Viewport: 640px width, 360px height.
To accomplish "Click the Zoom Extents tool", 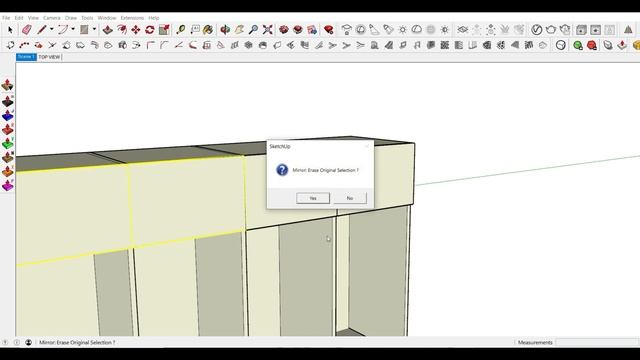I will 268,29.
